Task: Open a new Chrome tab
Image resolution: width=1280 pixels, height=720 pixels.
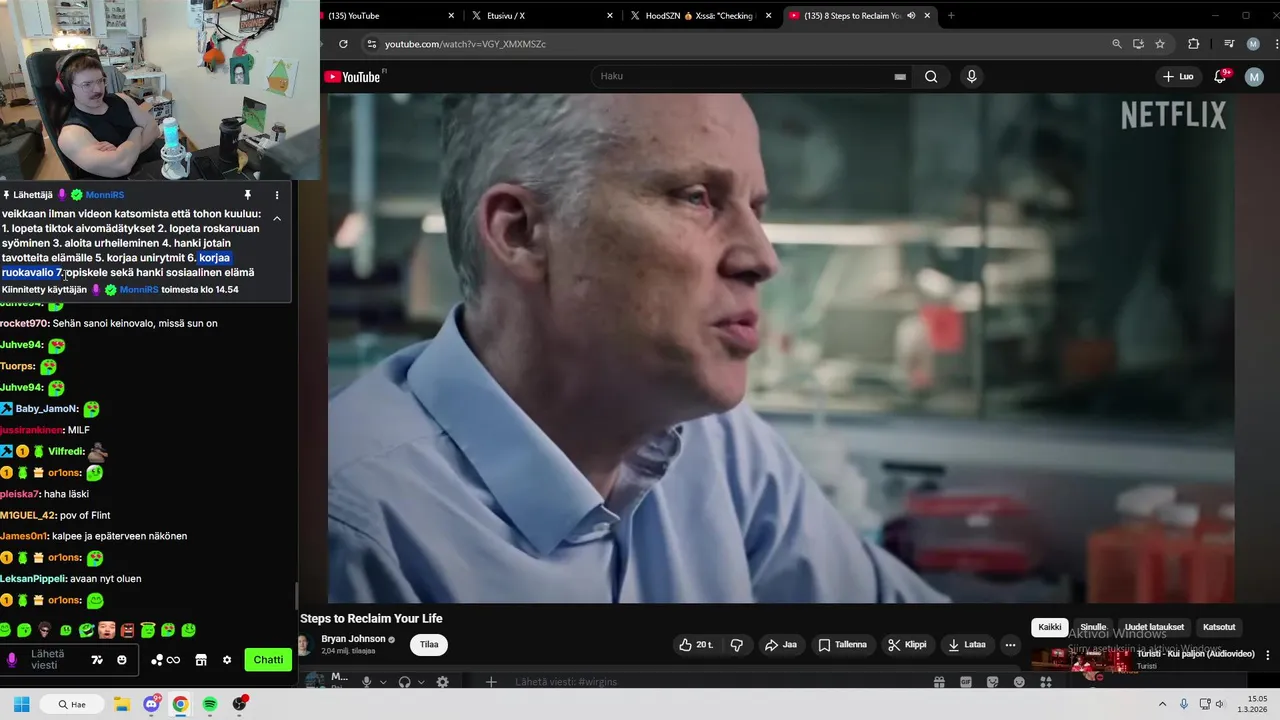Action: point(951,16)
